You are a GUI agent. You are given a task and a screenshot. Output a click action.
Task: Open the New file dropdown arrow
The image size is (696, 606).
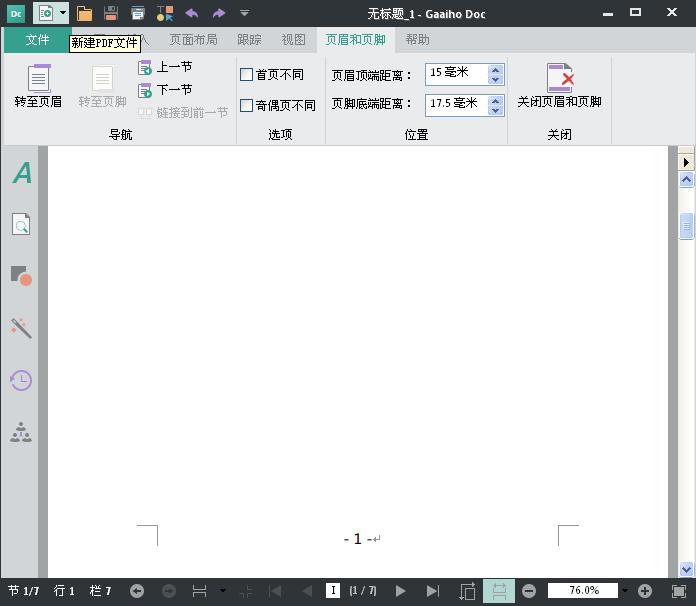coord(63,12)
